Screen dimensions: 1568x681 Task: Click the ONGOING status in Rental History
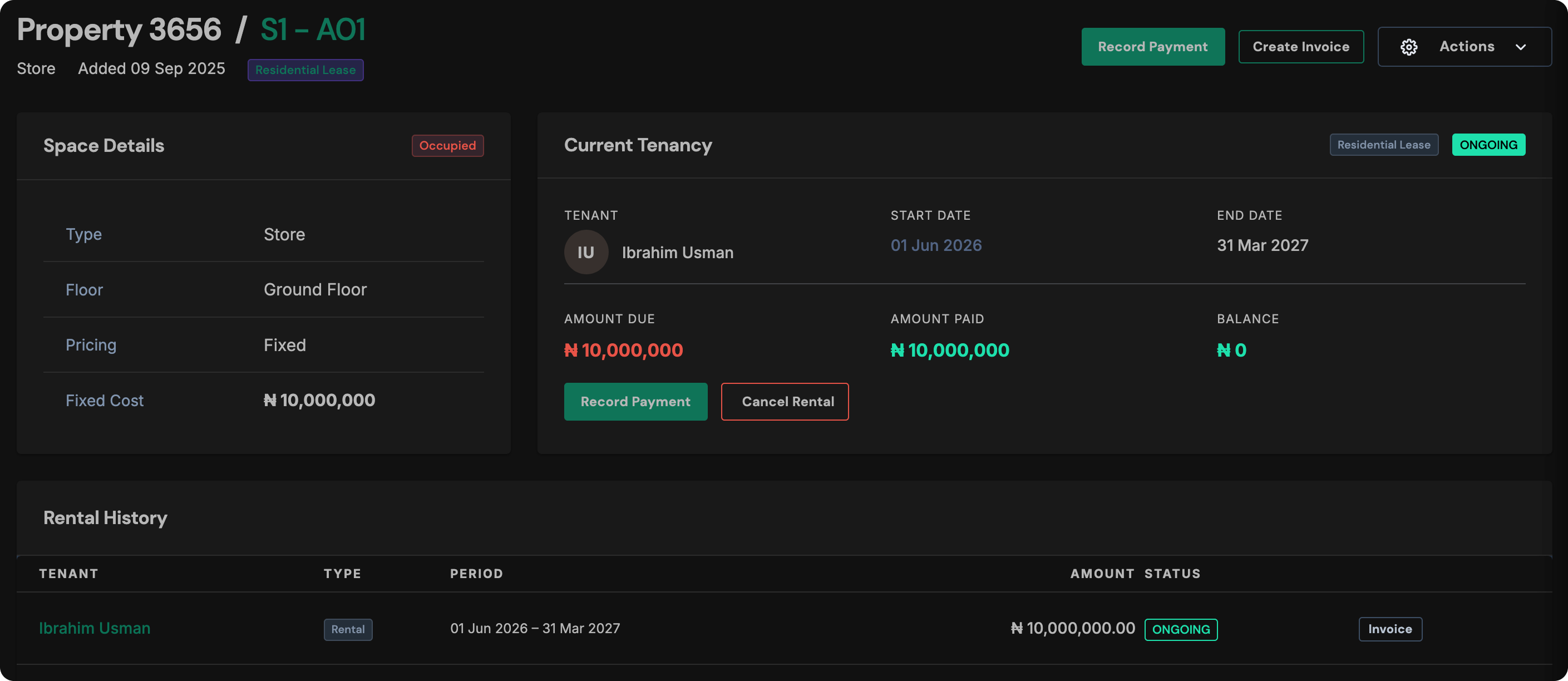(1180, 629)
